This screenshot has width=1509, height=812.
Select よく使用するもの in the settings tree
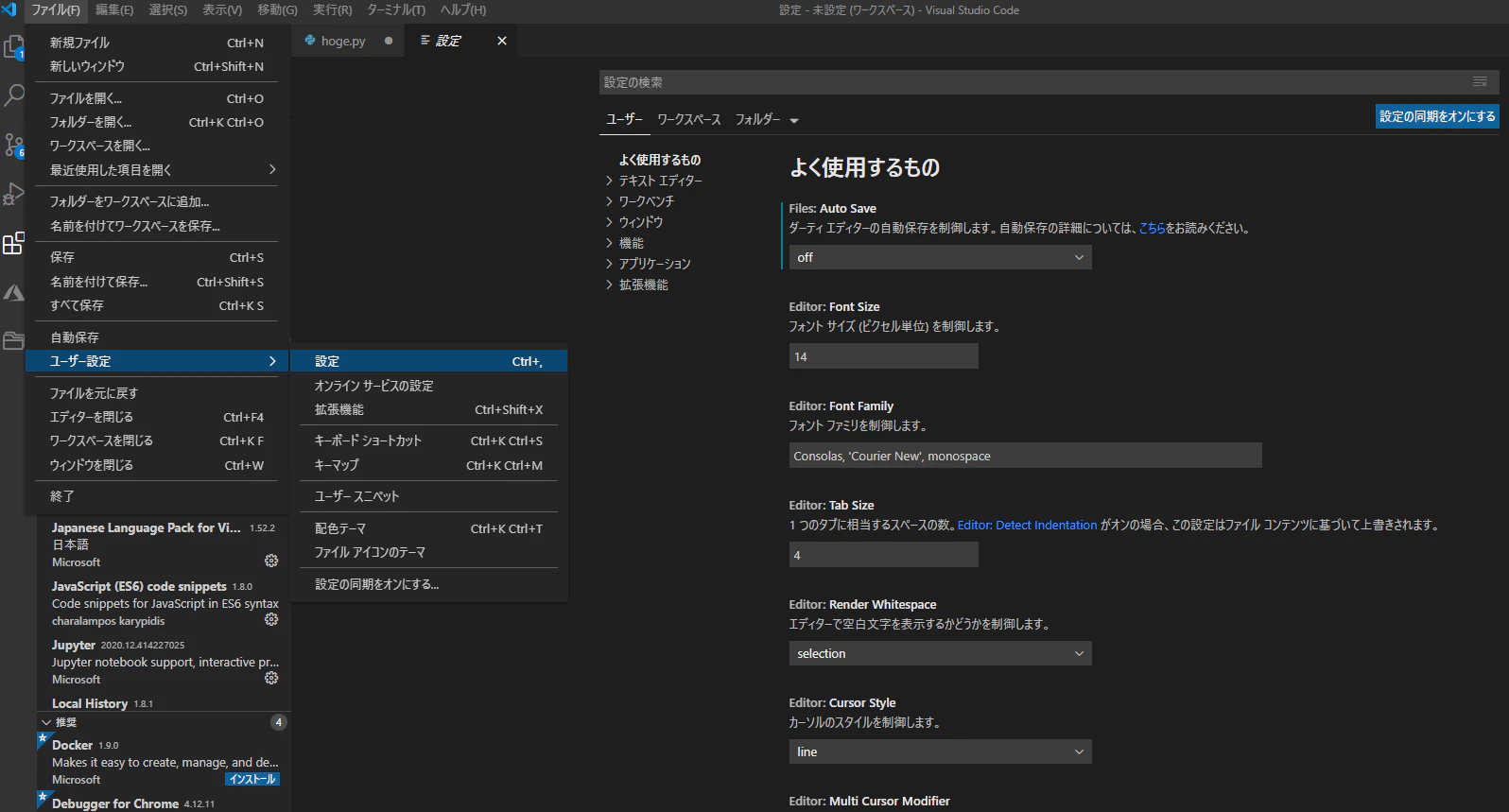point(660,160)
